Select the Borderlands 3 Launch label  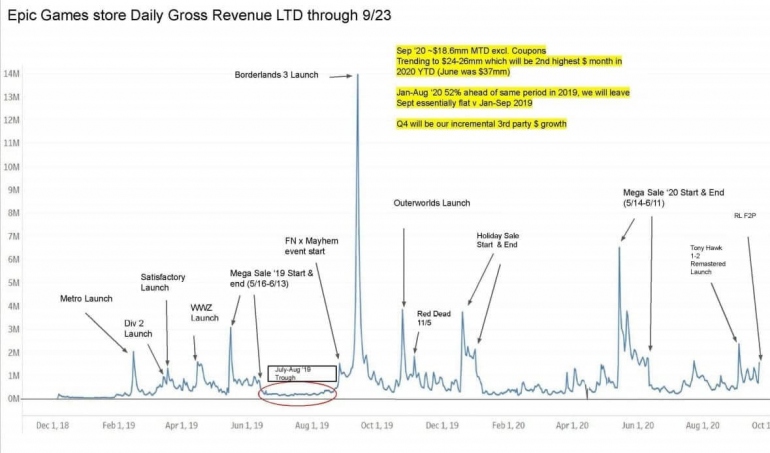276,75
